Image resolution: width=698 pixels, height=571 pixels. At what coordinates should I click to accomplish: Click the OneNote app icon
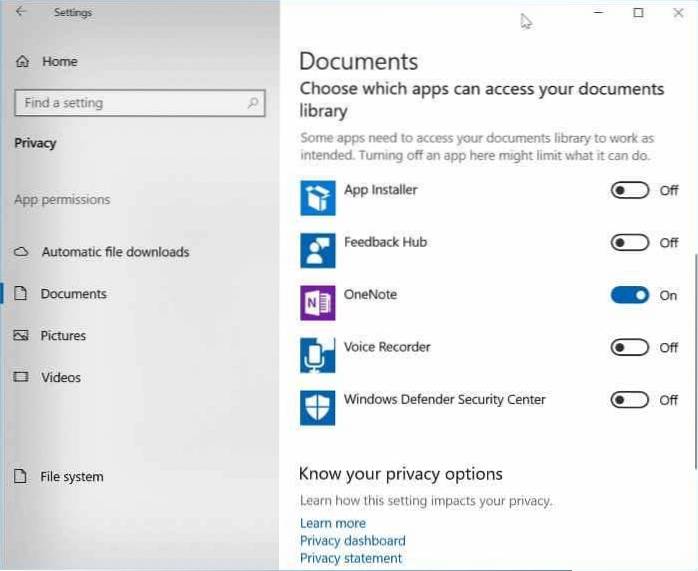tap(318, 303)
